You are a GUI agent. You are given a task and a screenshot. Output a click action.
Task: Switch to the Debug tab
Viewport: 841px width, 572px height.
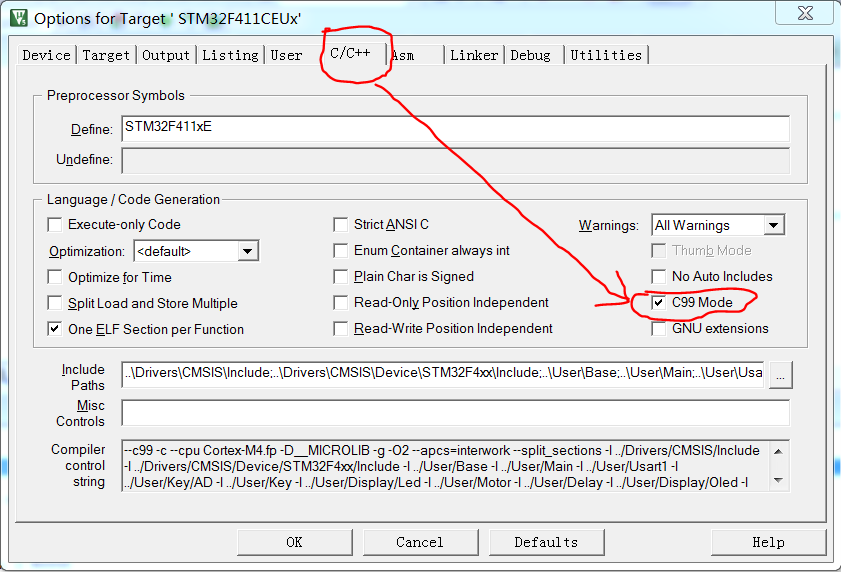(530, 55)
